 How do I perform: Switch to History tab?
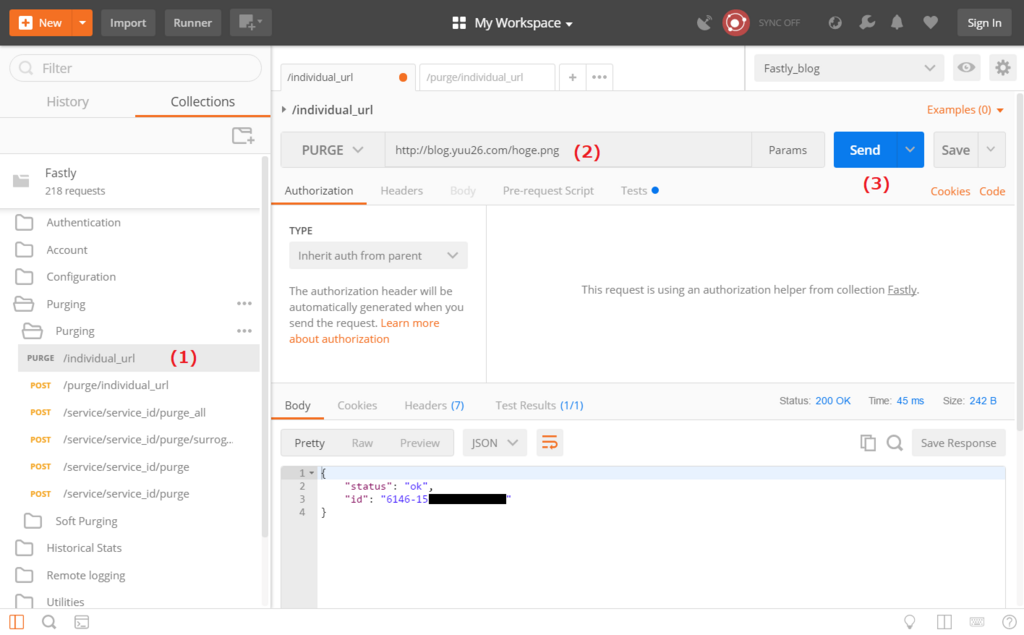(67, 102)
